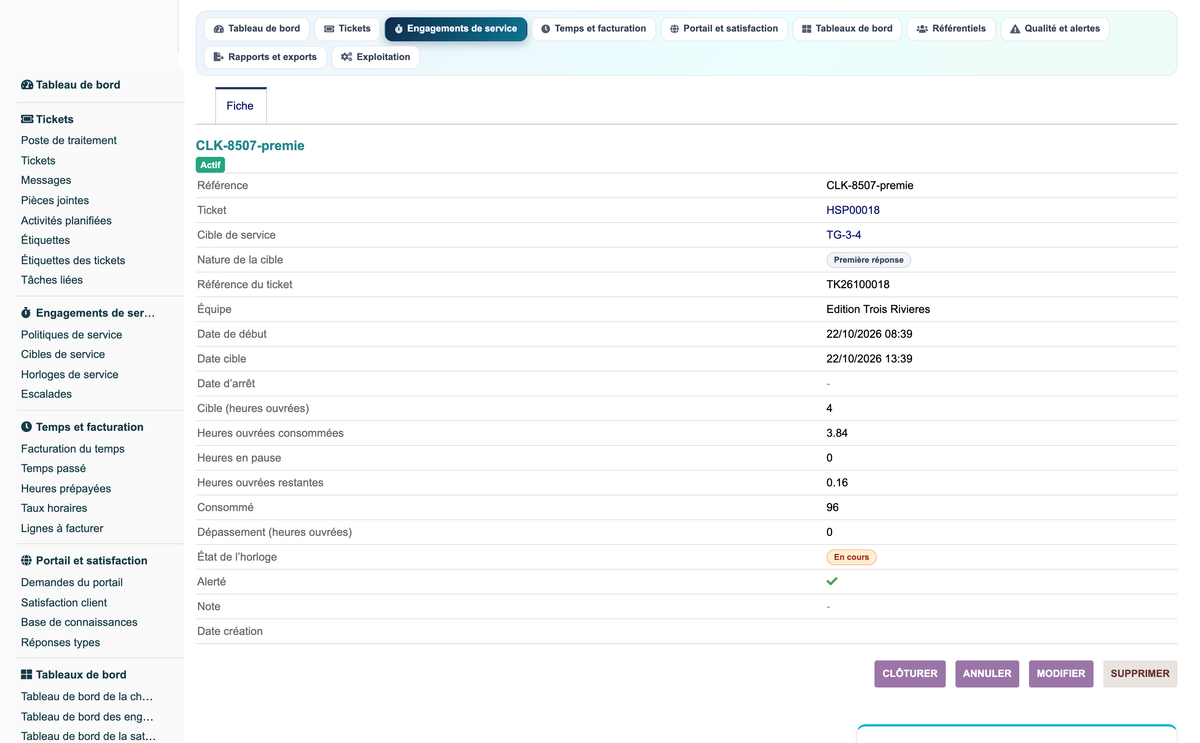Click the En cours clock status badge
1200x743 pixels.
pos(851,557)
